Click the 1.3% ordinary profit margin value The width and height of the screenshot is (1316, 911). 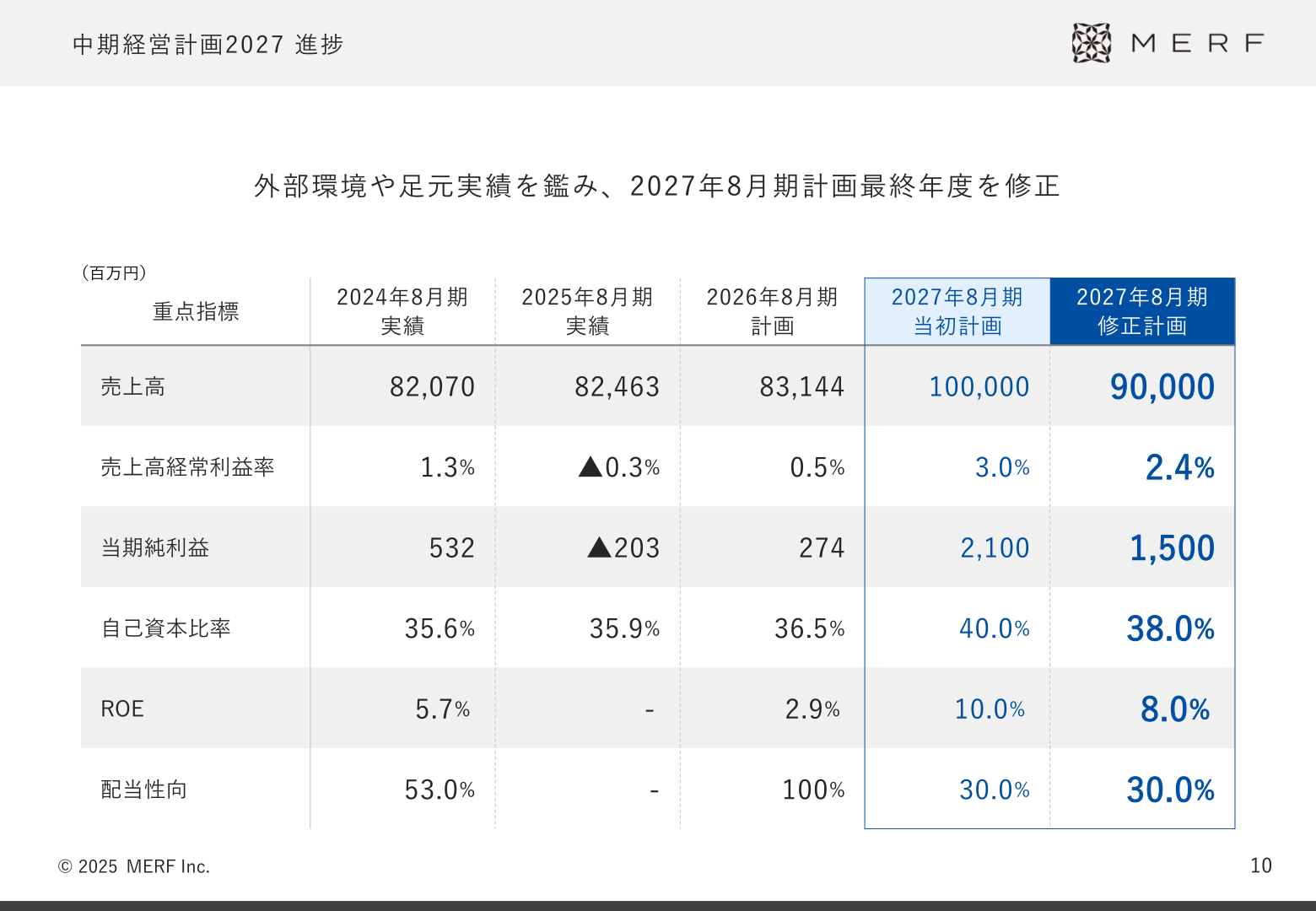447,466
